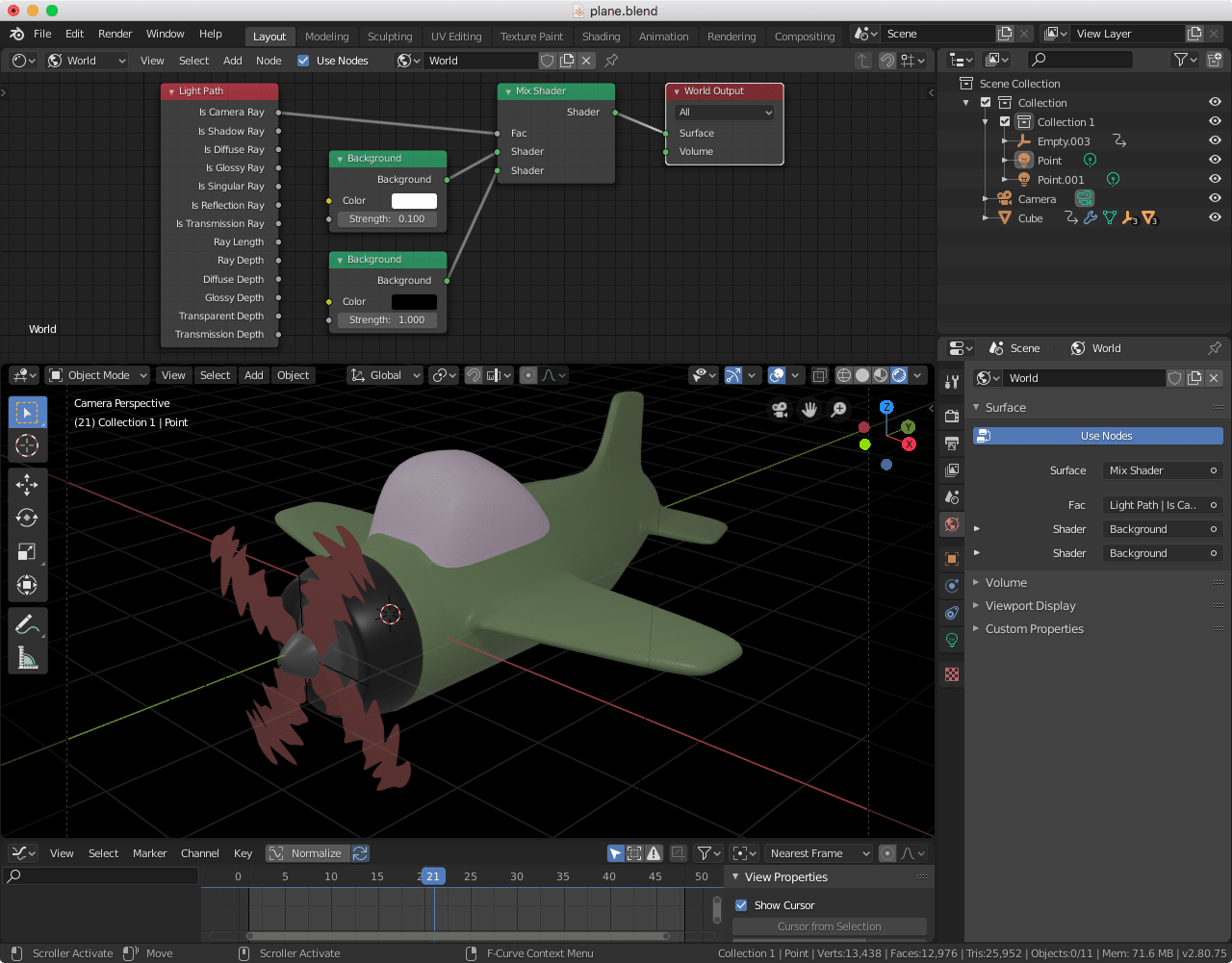This screenshot has height=963, width=1232.
Task: Toggle Show Cursor checkbox
Action: click(x=741, y=905)
